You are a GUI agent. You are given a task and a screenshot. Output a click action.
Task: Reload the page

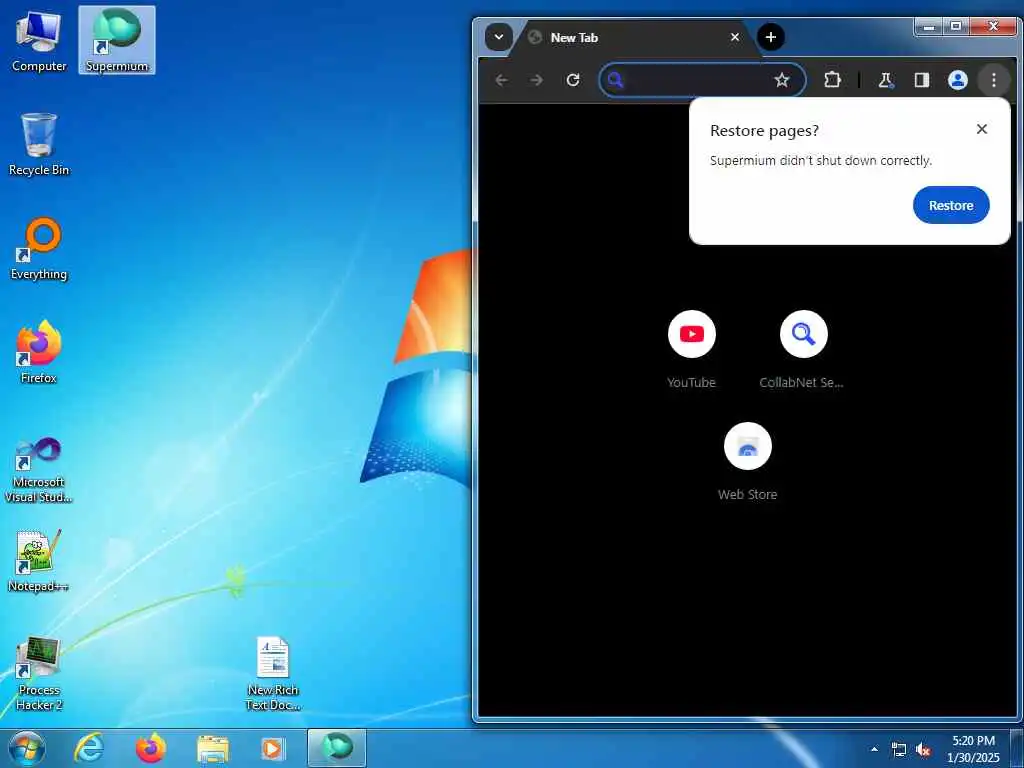click(573, 80)
